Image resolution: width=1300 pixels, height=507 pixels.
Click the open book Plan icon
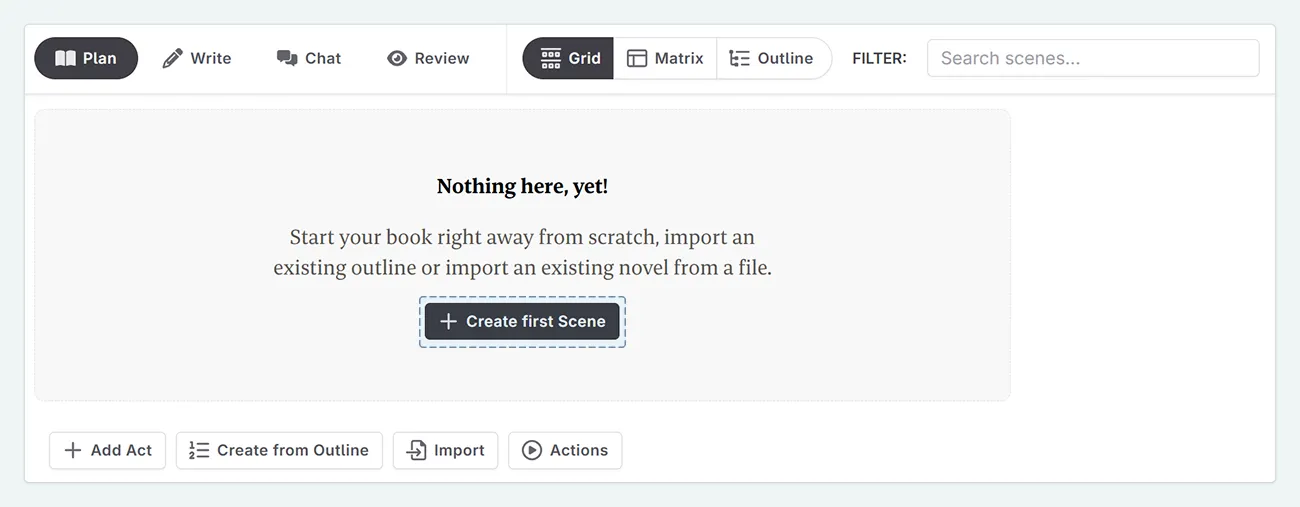66,58
